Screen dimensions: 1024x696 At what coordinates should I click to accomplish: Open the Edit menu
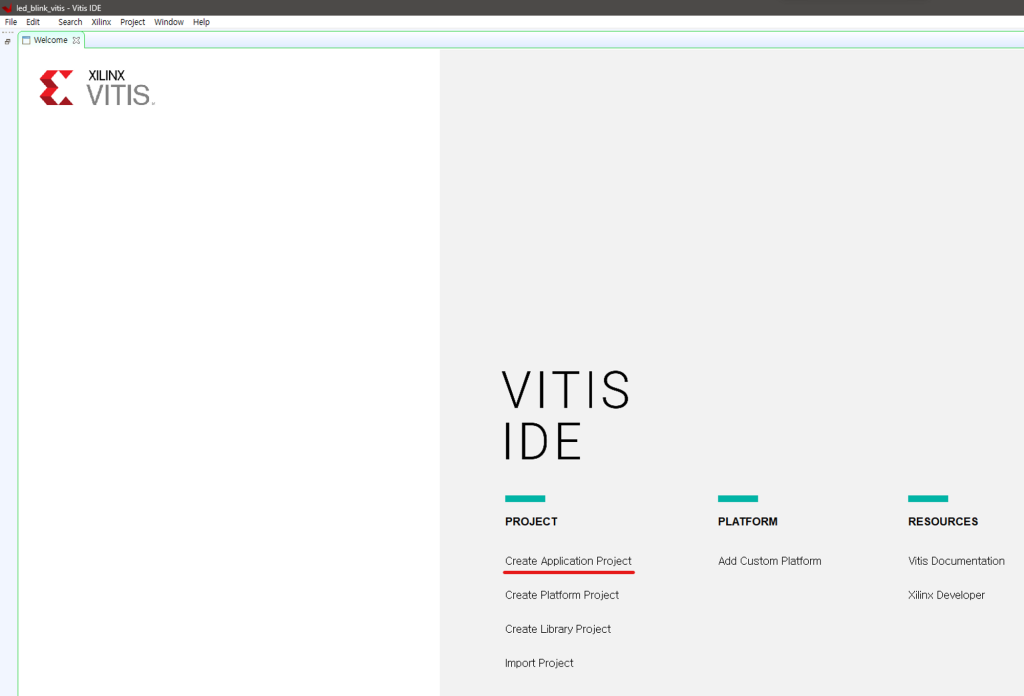click(33, 22)
